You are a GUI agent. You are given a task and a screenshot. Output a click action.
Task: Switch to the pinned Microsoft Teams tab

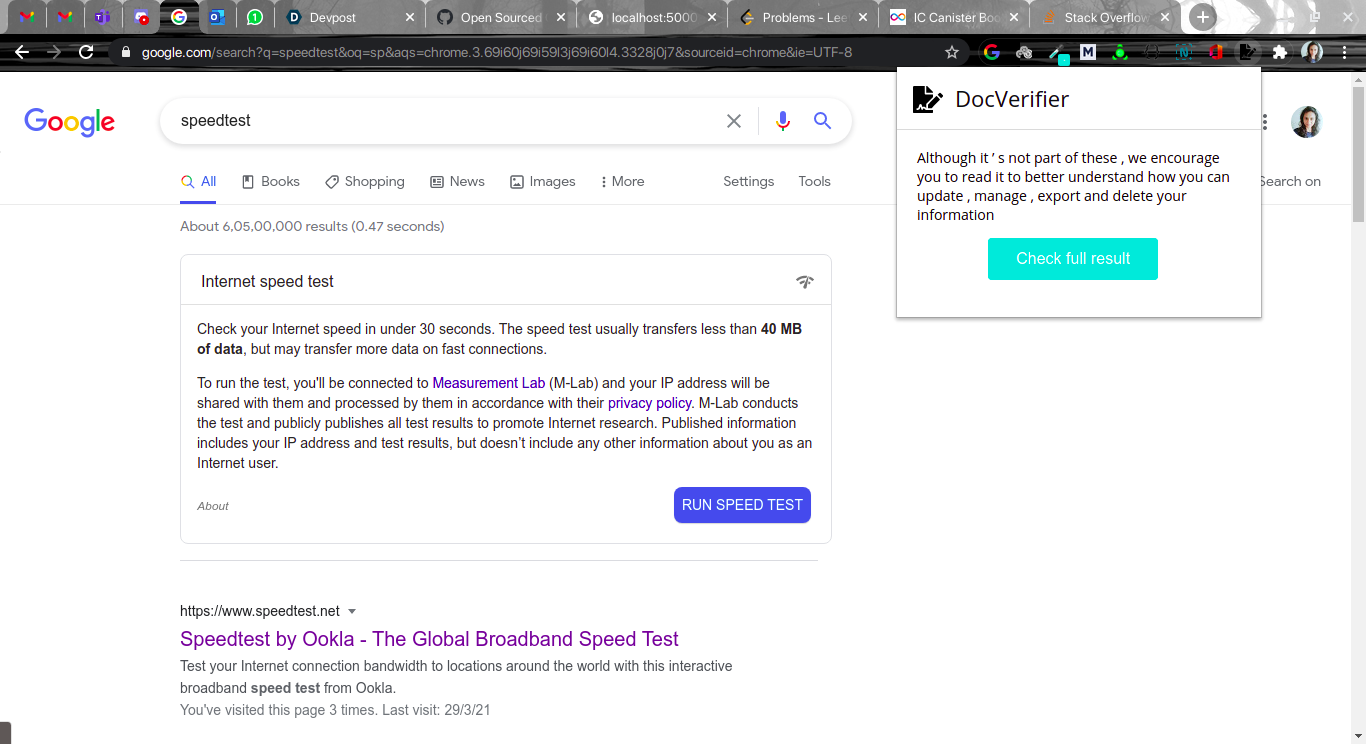(102, 17)
